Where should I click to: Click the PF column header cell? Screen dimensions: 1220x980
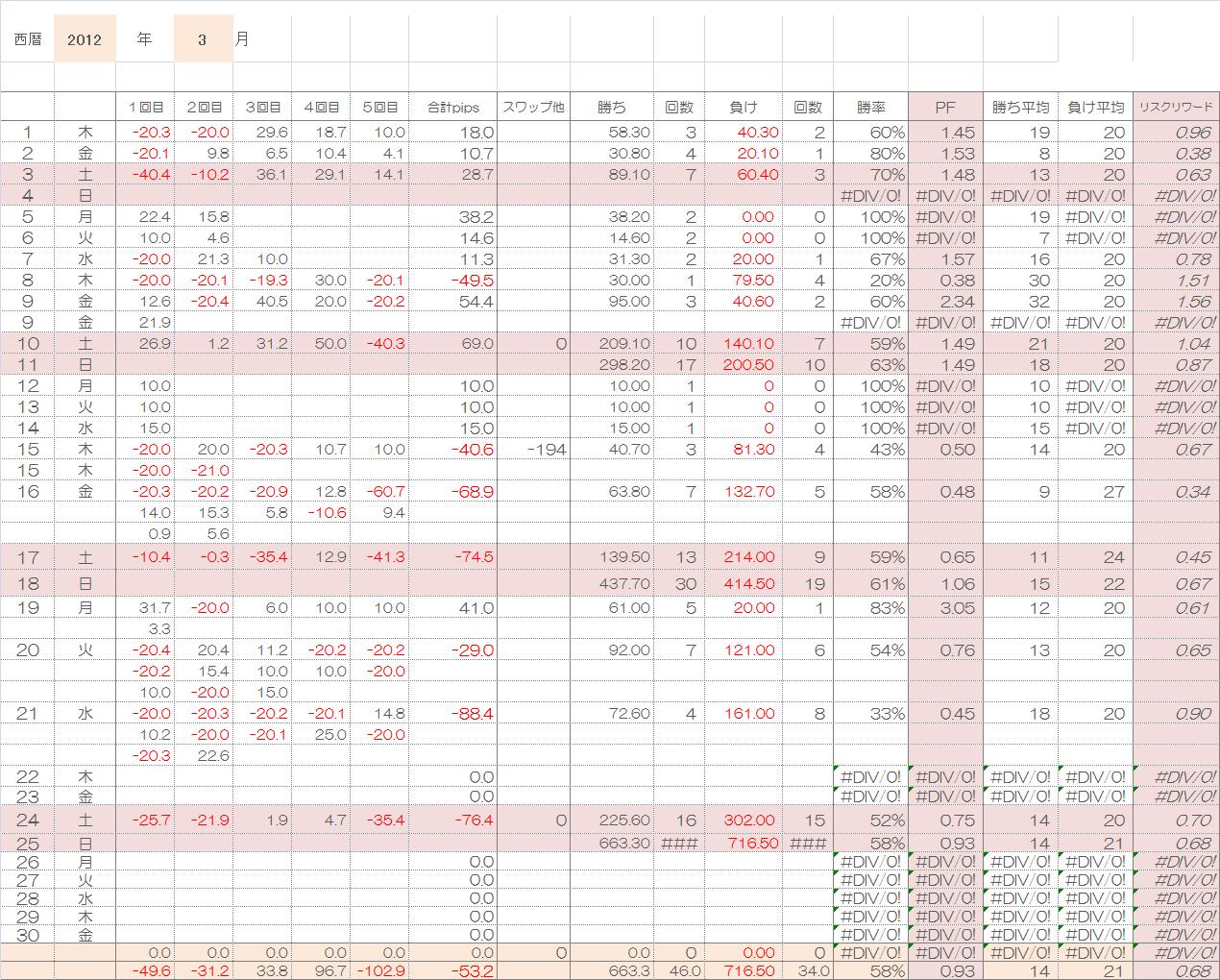point(945,108)
